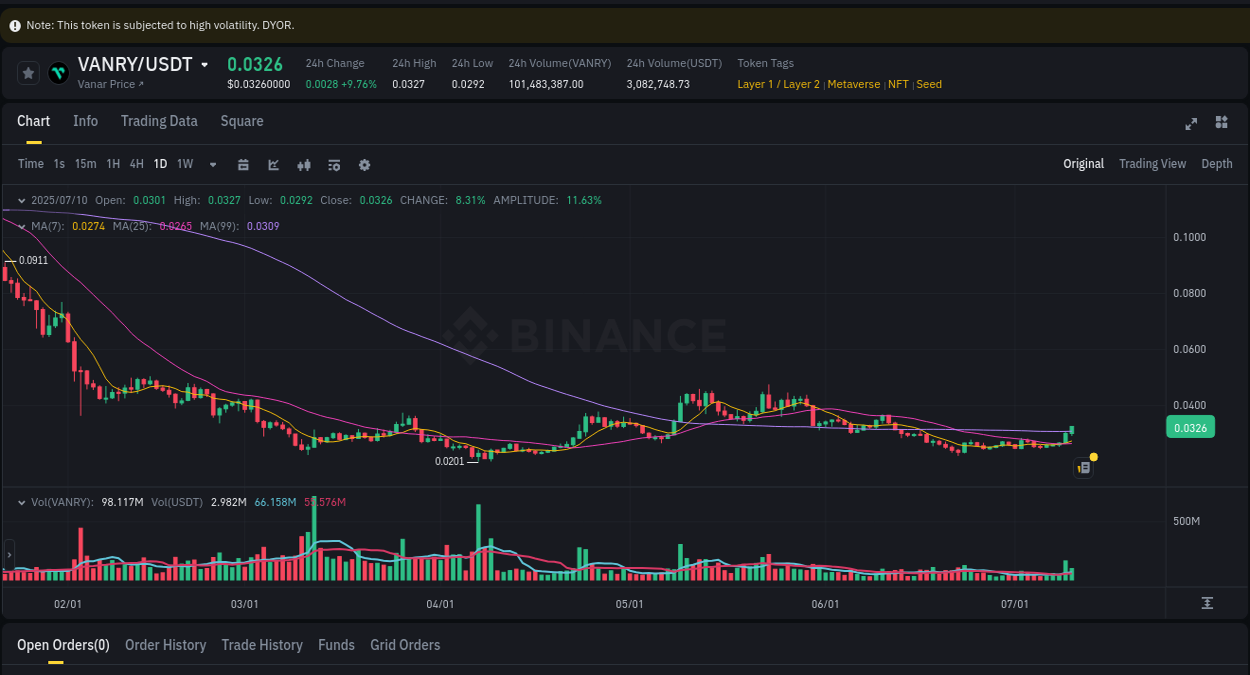Open the date range calendar icon
The height and width of the screenshot is (675, 1250).
coord(243,164)
